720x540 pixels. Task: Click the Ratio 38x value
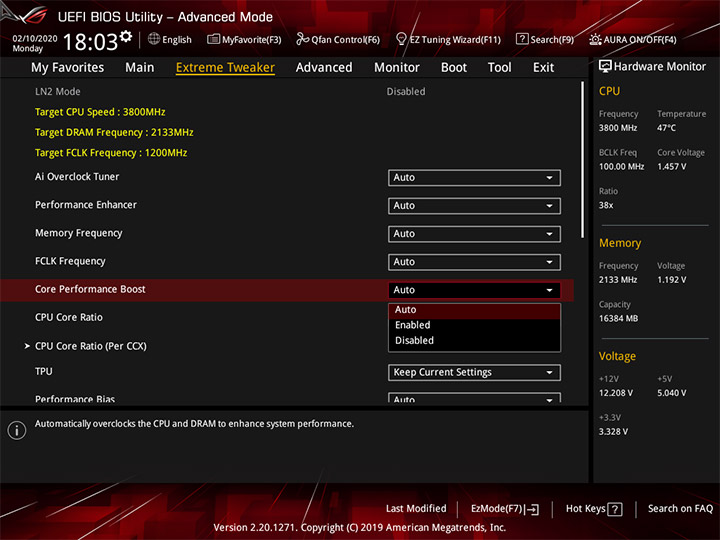click(606, 205)
